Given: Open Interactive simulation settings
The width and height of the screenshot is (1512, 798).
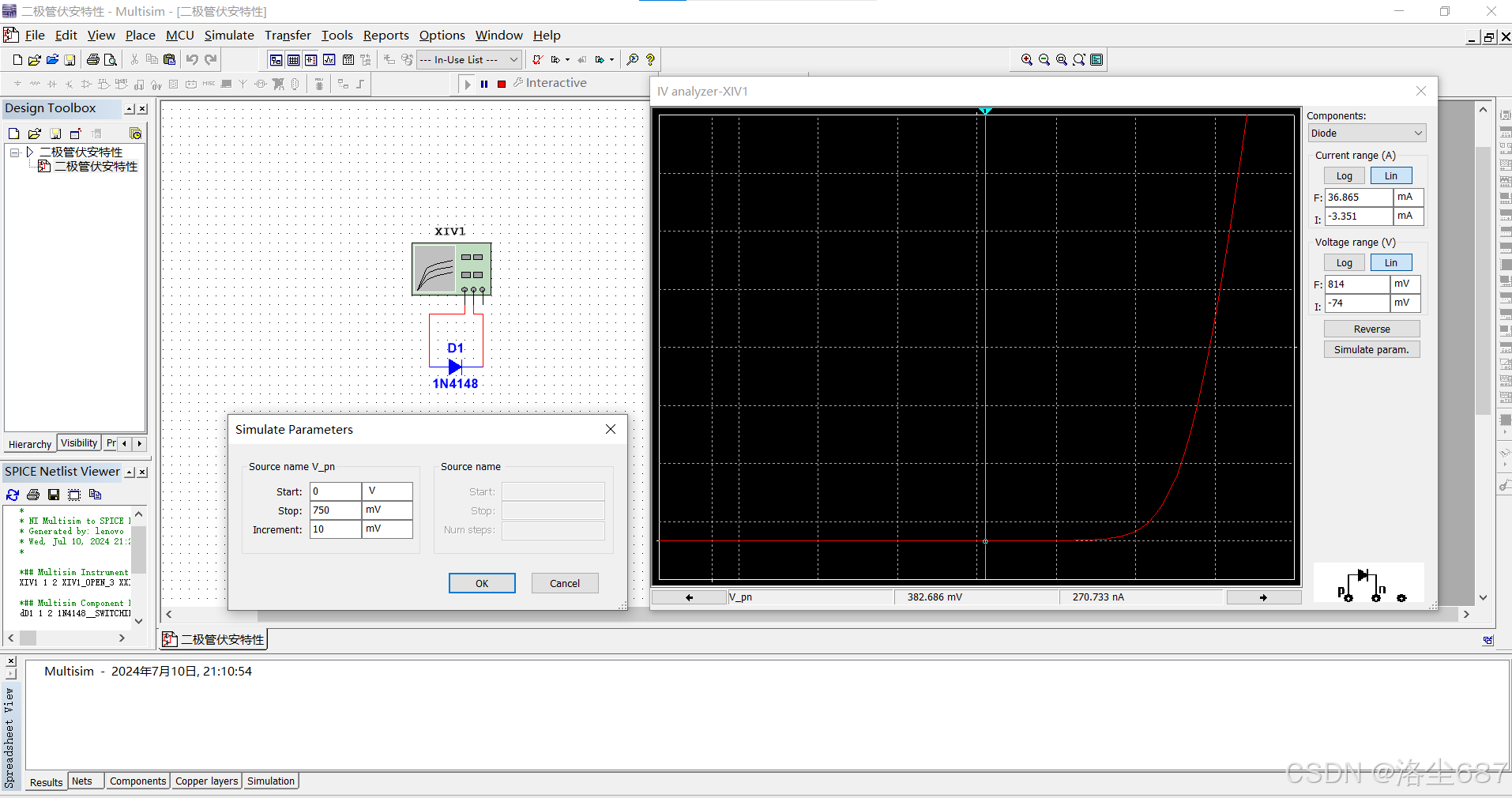Looking at the screenshot, I should pyautogui.click(x=550, y=83).
